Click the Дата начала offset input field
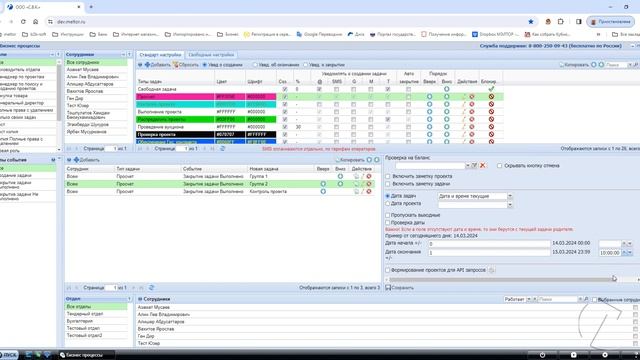Image resolution: width=640 pixels, height=360 pixels. tap(489, 244)
